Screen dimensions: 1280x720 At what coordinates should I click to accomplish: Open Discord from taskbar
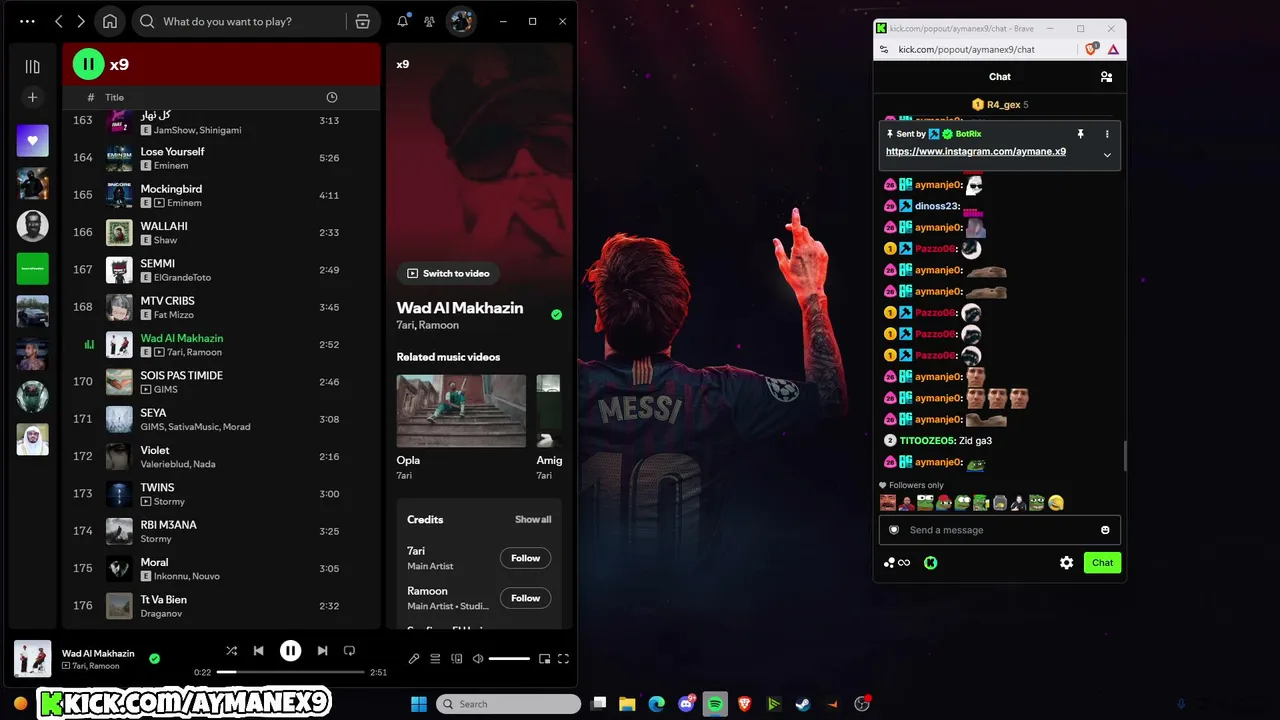tap(686, 704)
